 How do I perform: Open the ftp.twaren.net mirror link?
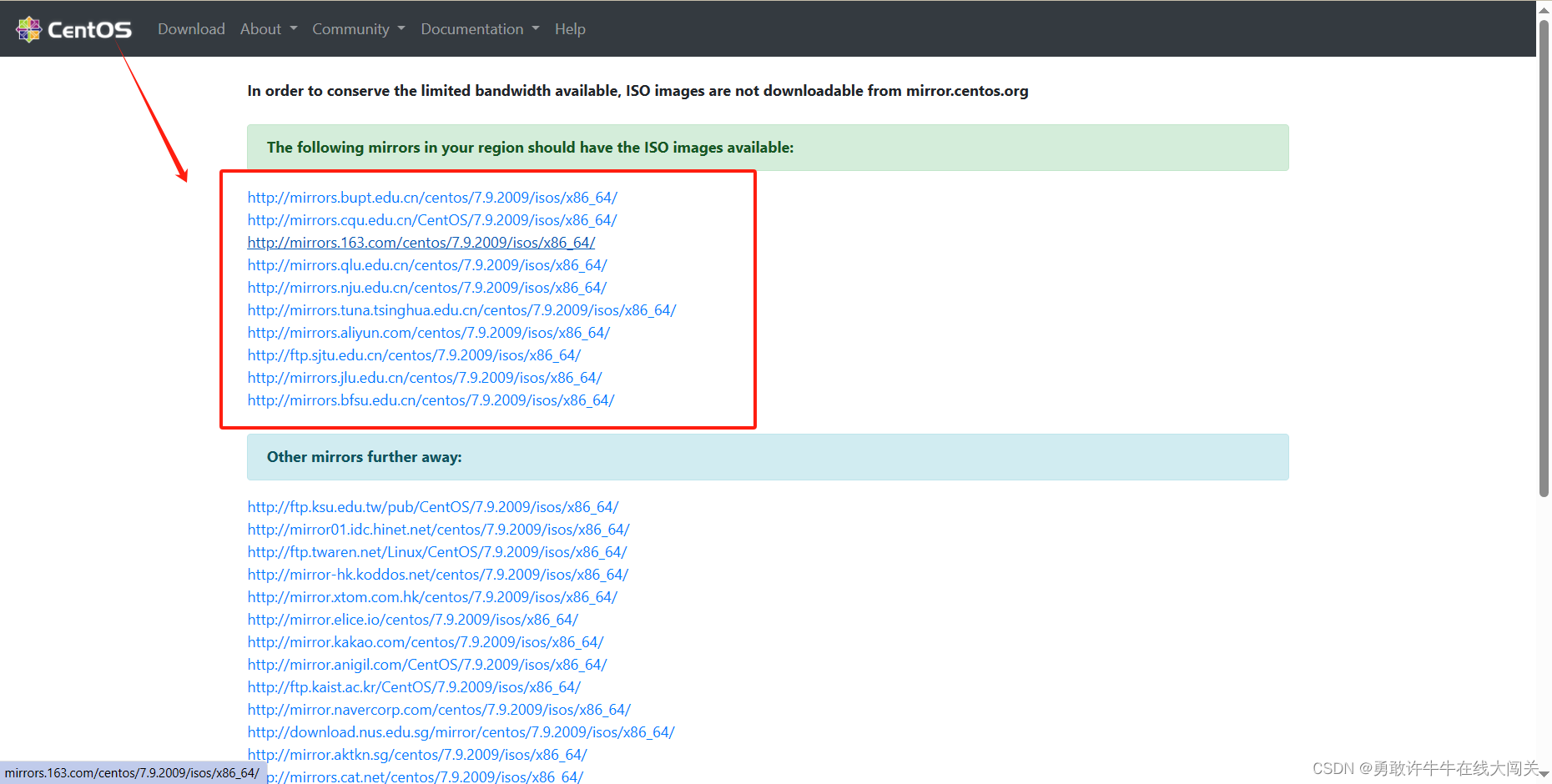pos(437,552)
